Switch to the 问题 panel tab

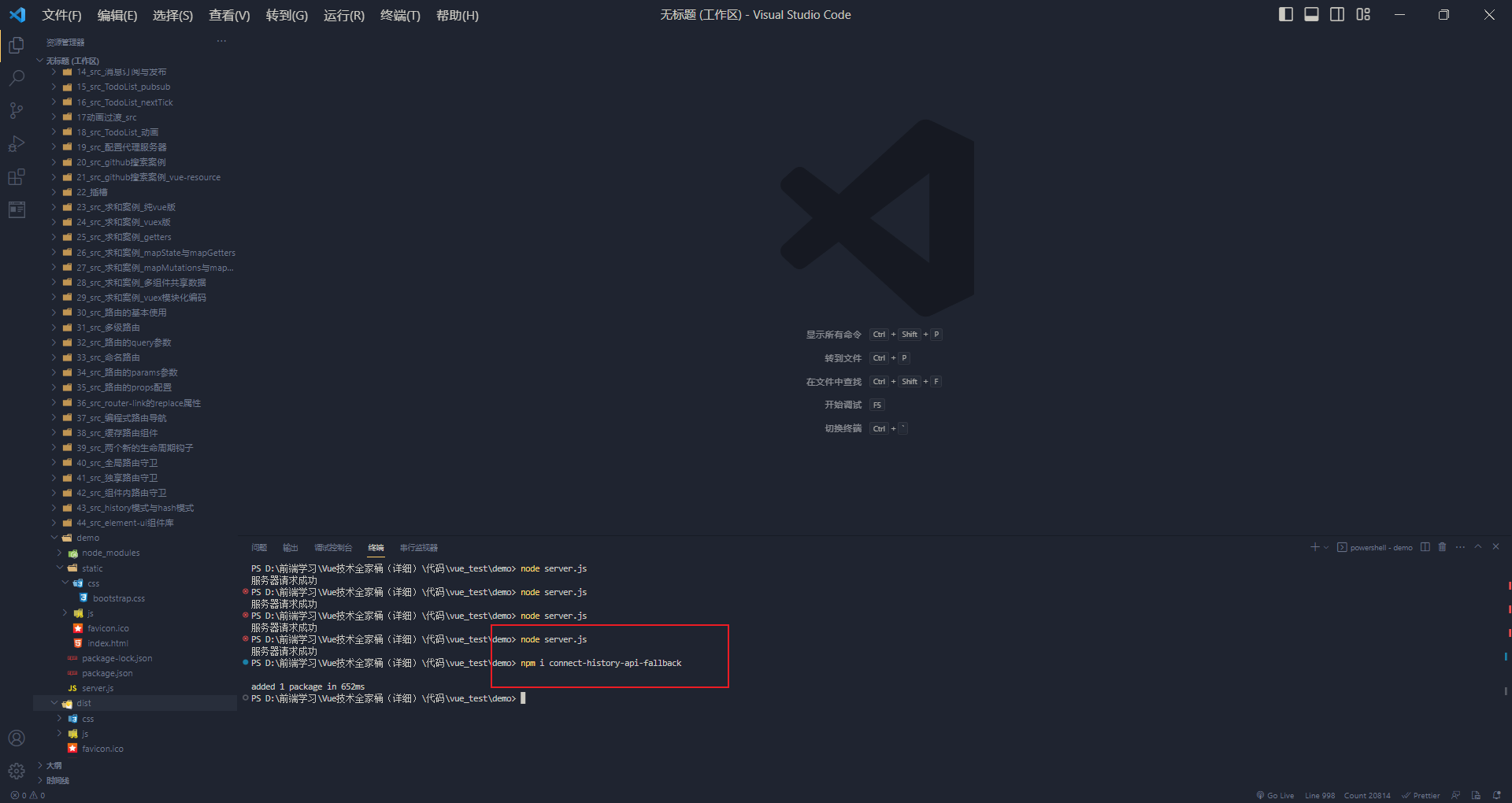(x=259, y=547)
